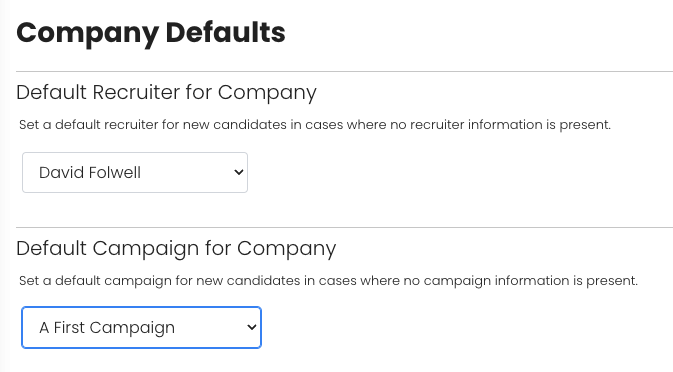Expand the A First Campaign dropdown
Screen dimensions: 673x372
[x=141, y=327]
